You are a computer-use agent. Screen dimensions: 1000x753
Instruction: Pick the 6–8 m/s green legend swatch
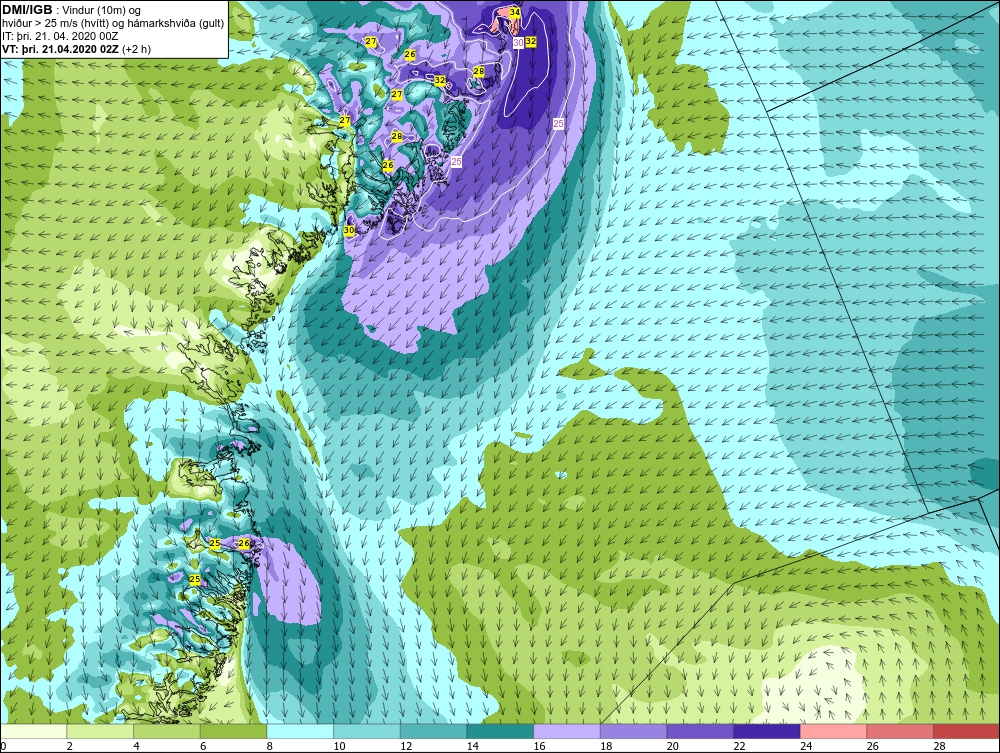pos(233,731)
